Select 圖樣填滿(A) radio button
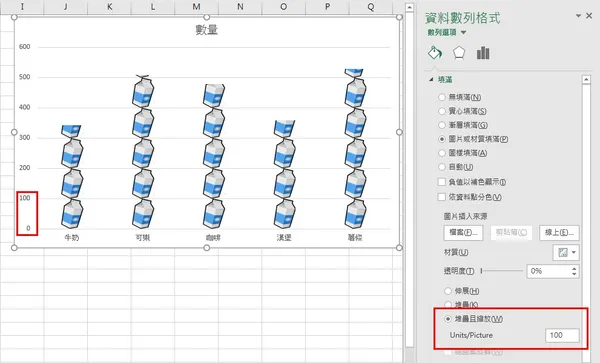The width and height of the screenshot is (600, 363). pos(442,153)
